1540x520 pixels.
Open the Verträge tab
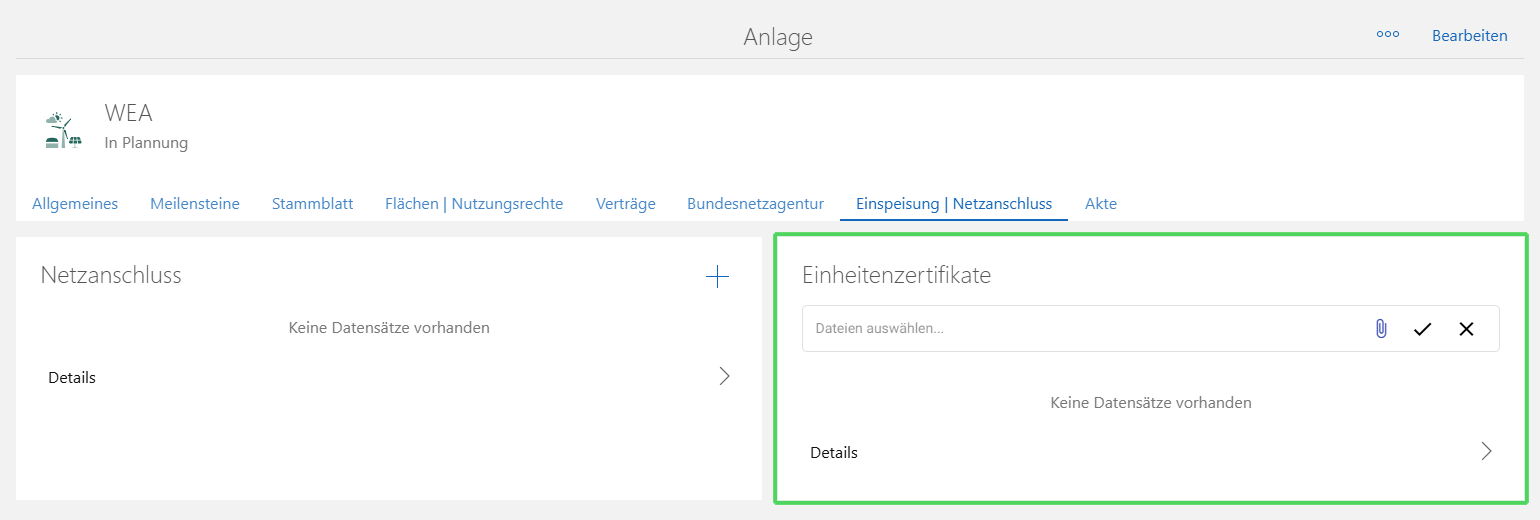[625, 204]
